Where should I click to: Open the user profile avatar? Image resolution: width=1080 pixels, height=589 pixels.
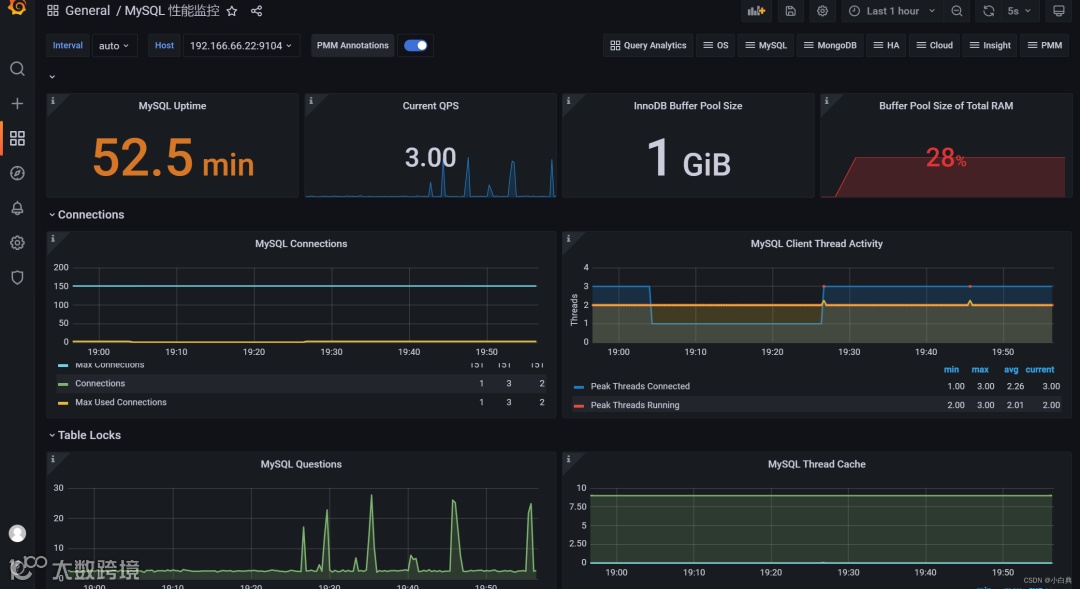coord(17,533)
